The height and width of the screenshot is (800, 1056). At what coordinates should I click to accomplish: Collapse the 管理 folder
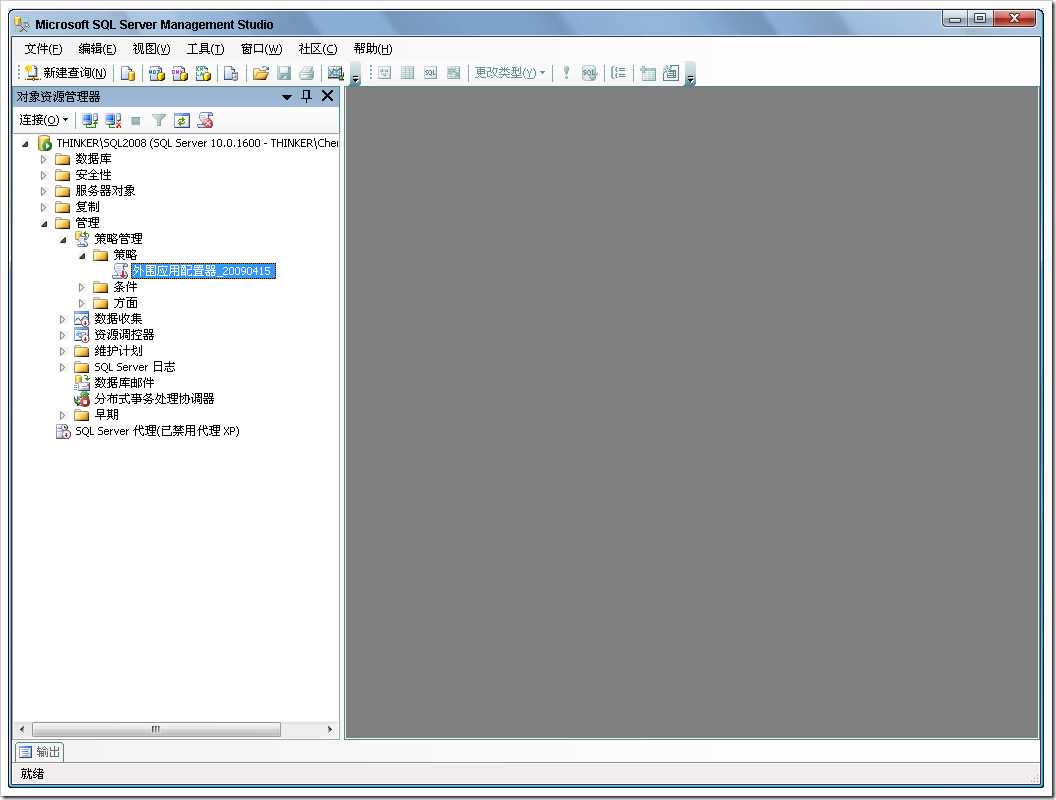(x=44, y=224)
